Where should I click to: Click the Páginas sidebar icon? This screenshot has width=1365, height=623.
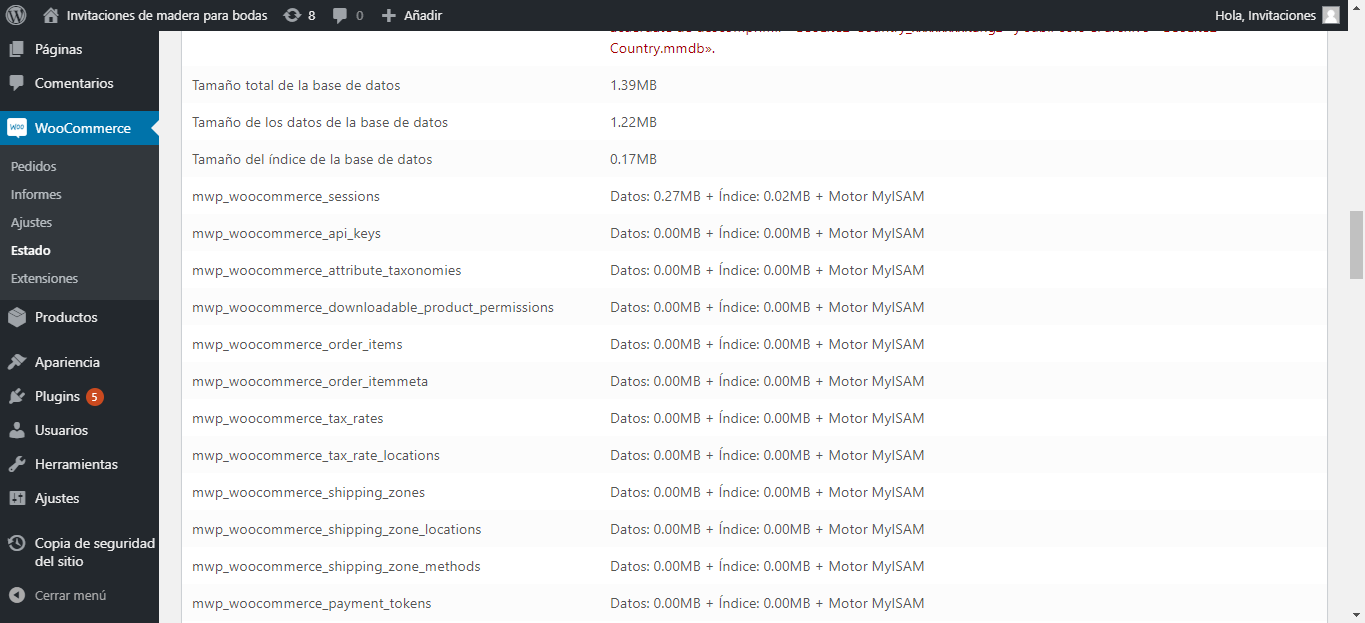[x=17, y=49]
